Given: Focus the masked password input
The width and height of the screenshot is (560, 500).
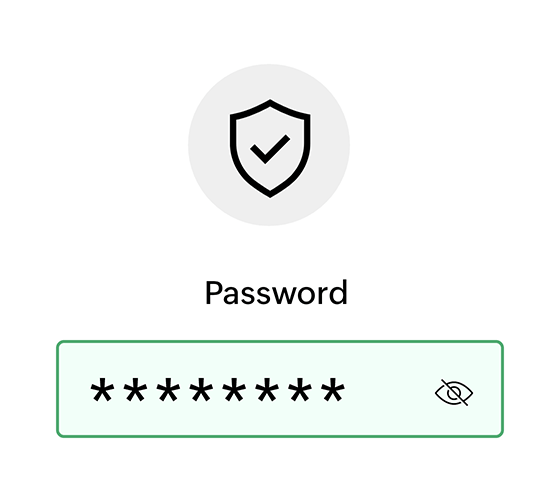Looking at the screenshot, I should point(280,389).
